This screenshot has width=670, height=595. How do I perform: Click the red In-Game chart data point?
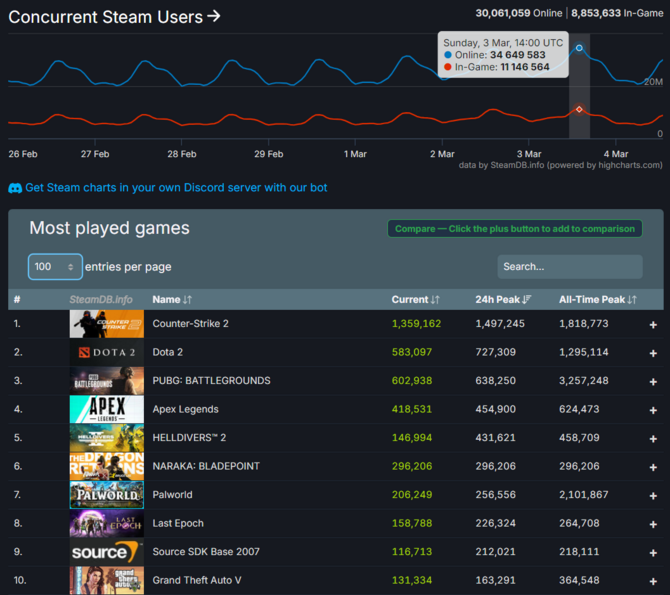[x=579, y=109]
